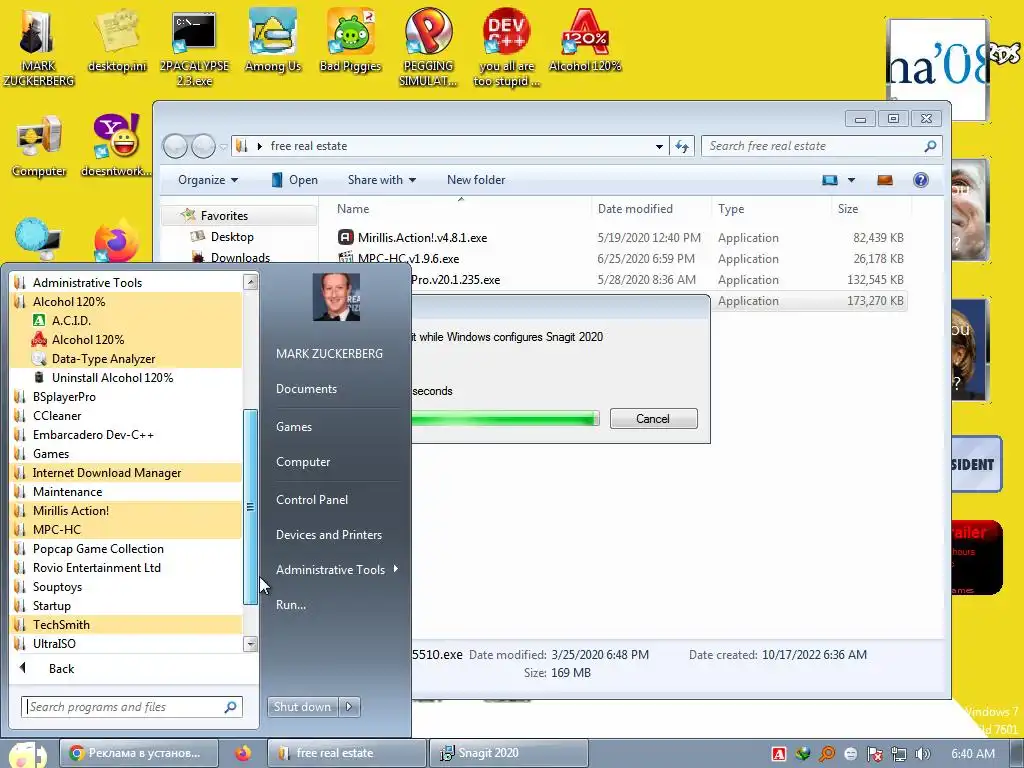Open Explorer help question mark icon
1024x768 pixels.
pyautogui.click(x=921, y=180)
